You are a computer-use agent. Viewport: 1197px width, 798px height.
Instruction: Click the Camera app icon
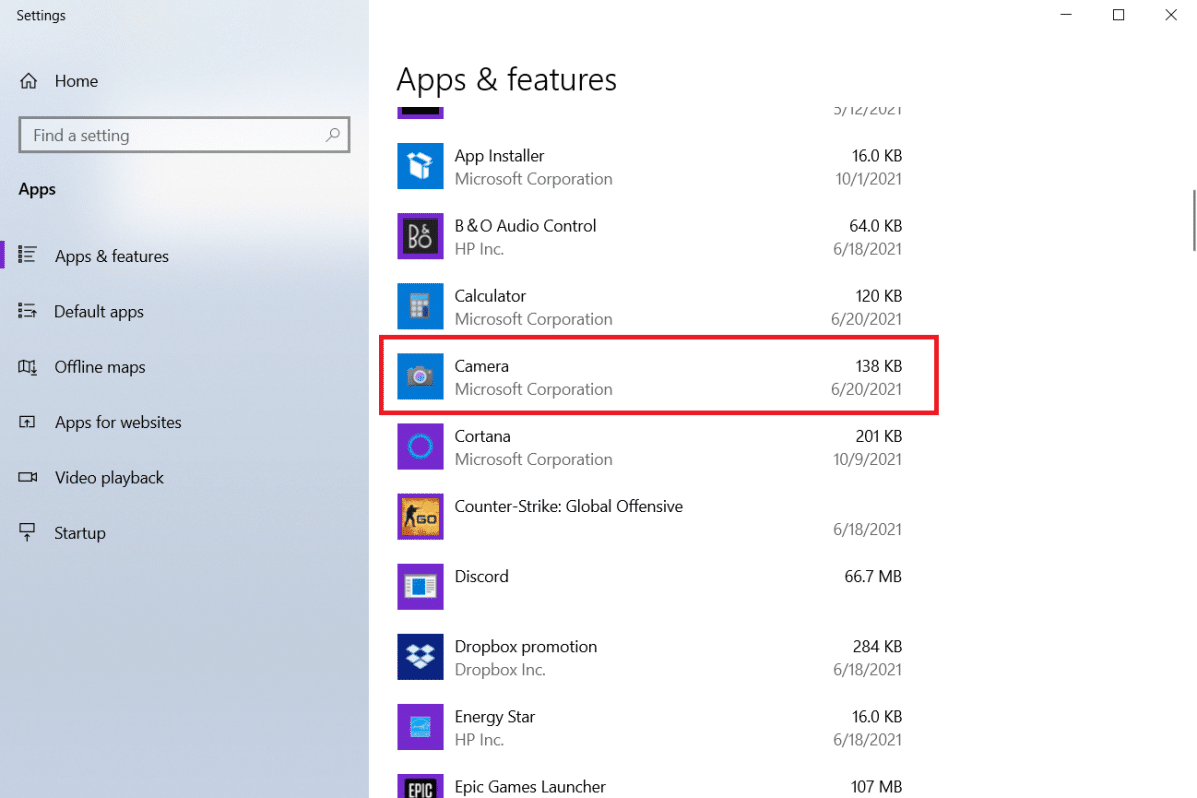pos(420,376)
